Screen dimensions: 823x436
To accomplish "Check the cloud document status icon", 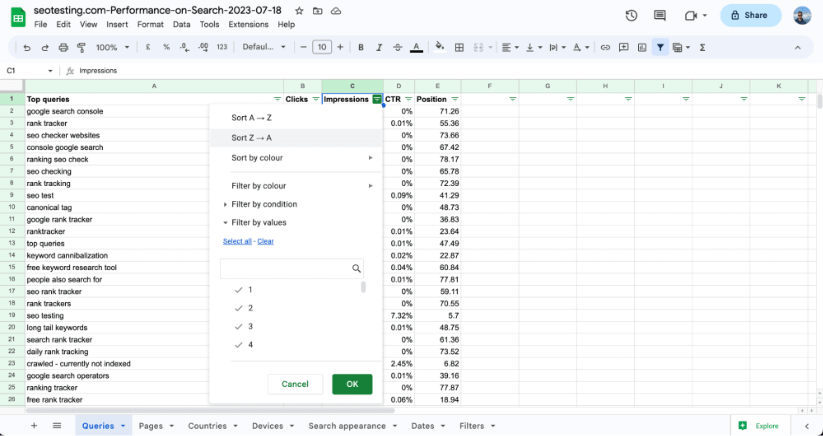I will (336, 10).
